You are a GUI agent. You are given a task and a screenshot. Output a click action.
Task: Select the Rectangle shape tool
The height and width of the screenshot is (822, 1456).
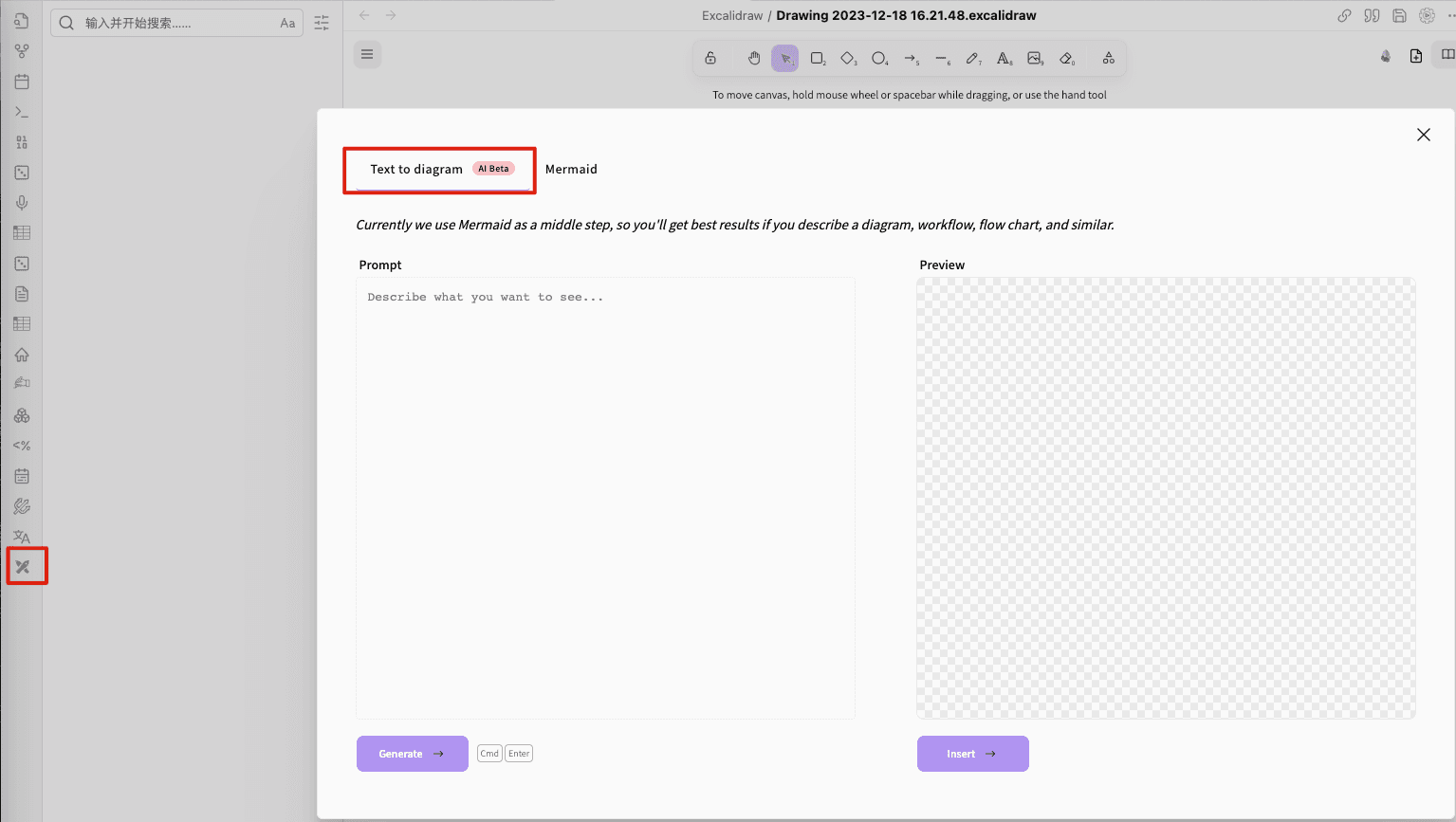tap(817, 59)
